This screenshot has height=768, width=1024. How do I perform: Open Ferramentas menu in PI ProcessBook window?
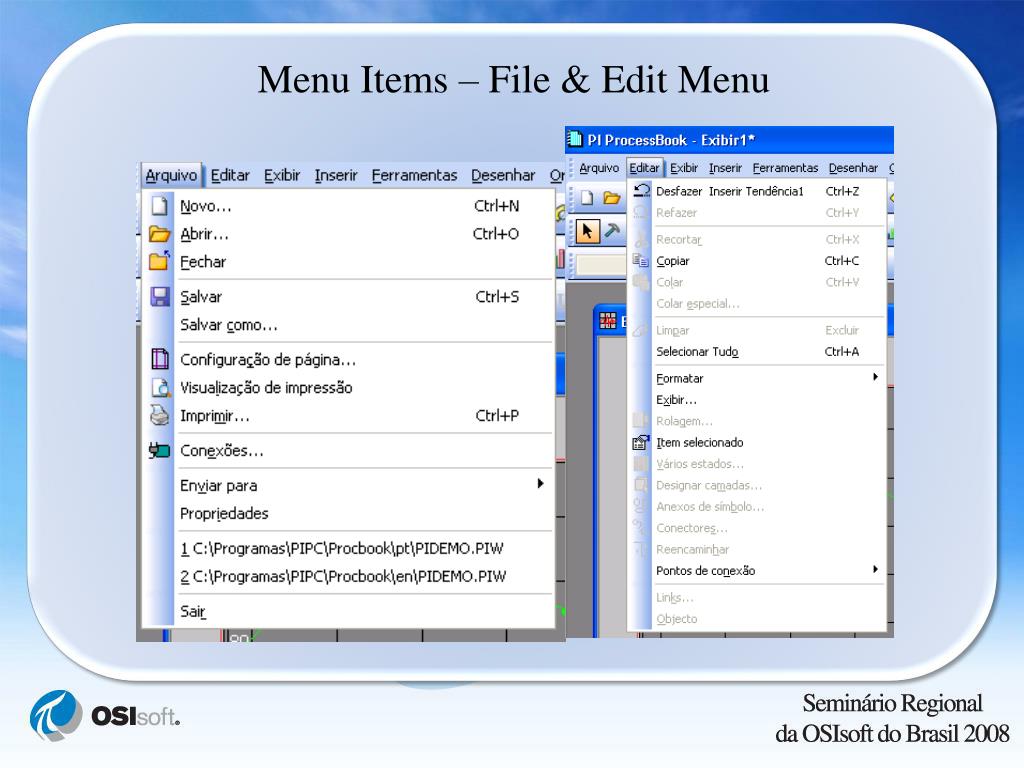click(x=785, y=168)
